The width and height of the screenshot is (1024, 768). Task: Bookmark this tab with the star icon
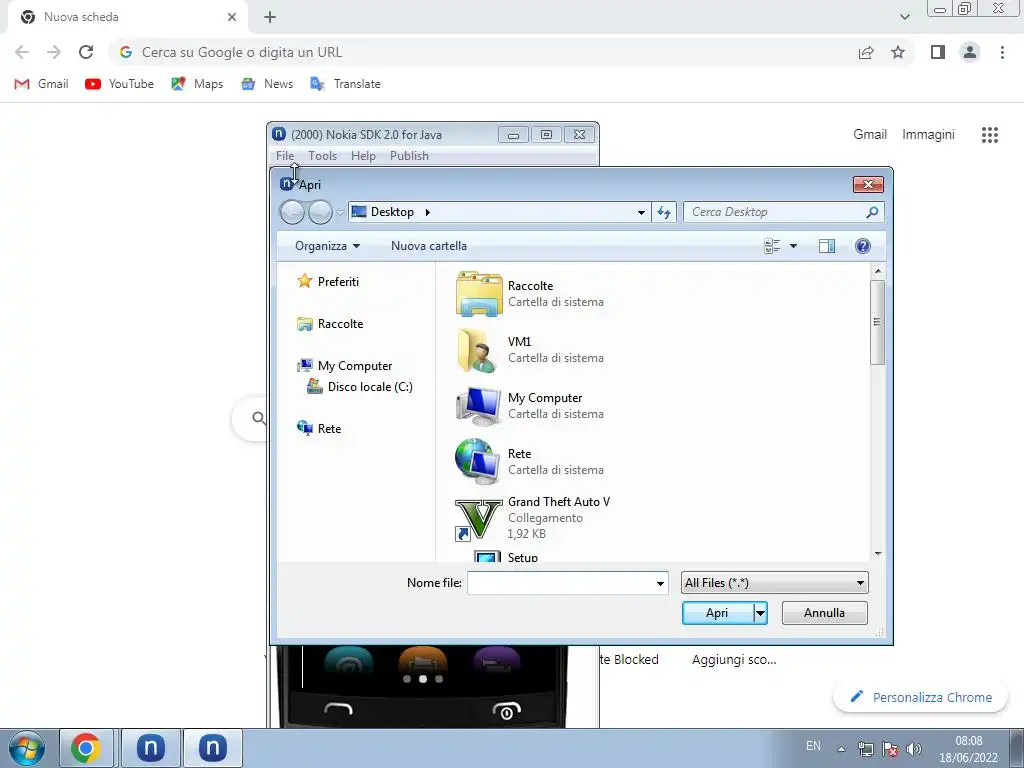pos(898,52)
